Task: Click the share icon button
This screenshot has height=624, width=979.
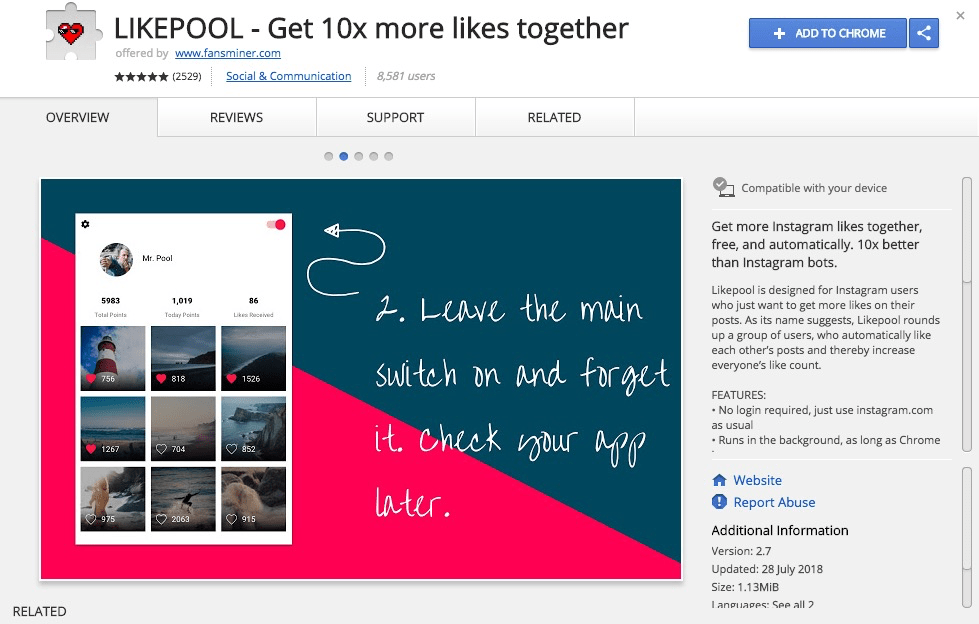Action: coord(924,33)
